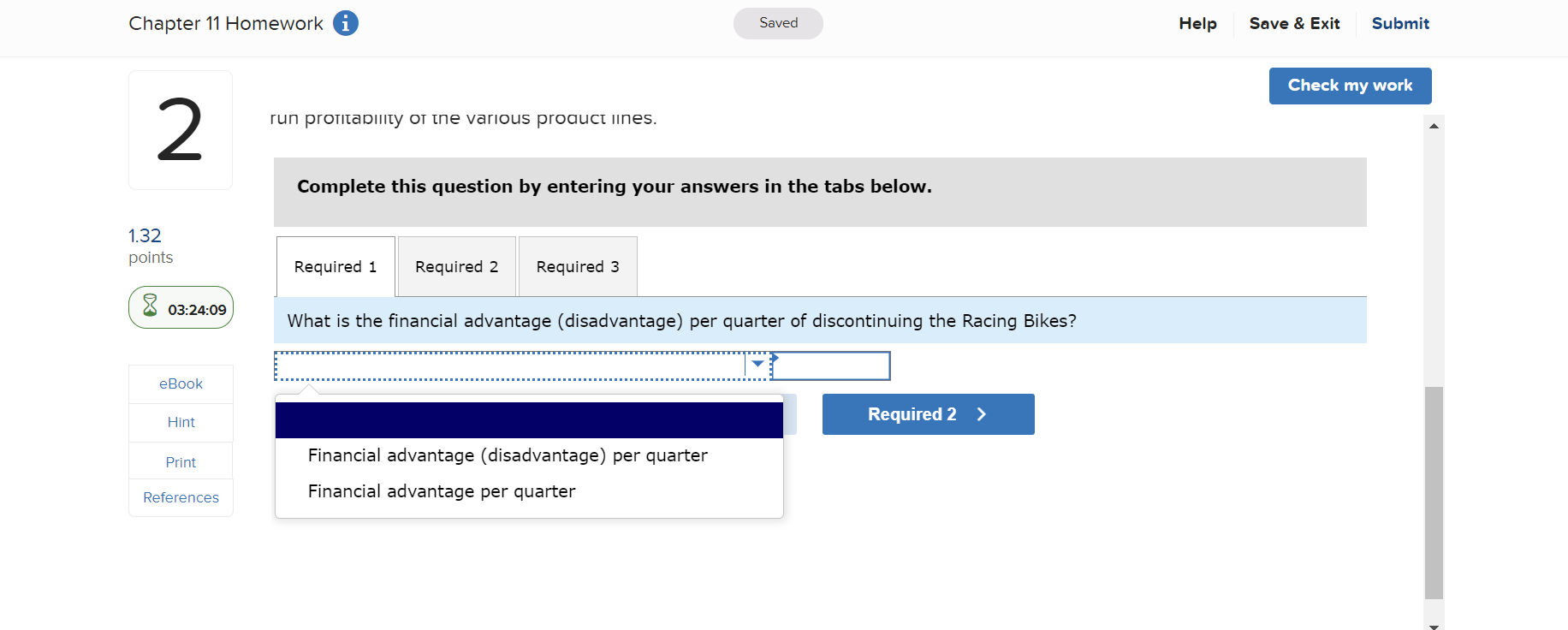
Task: Switch to the Required 3 tab
Action: pyautogui.click(x=577, y=266)
